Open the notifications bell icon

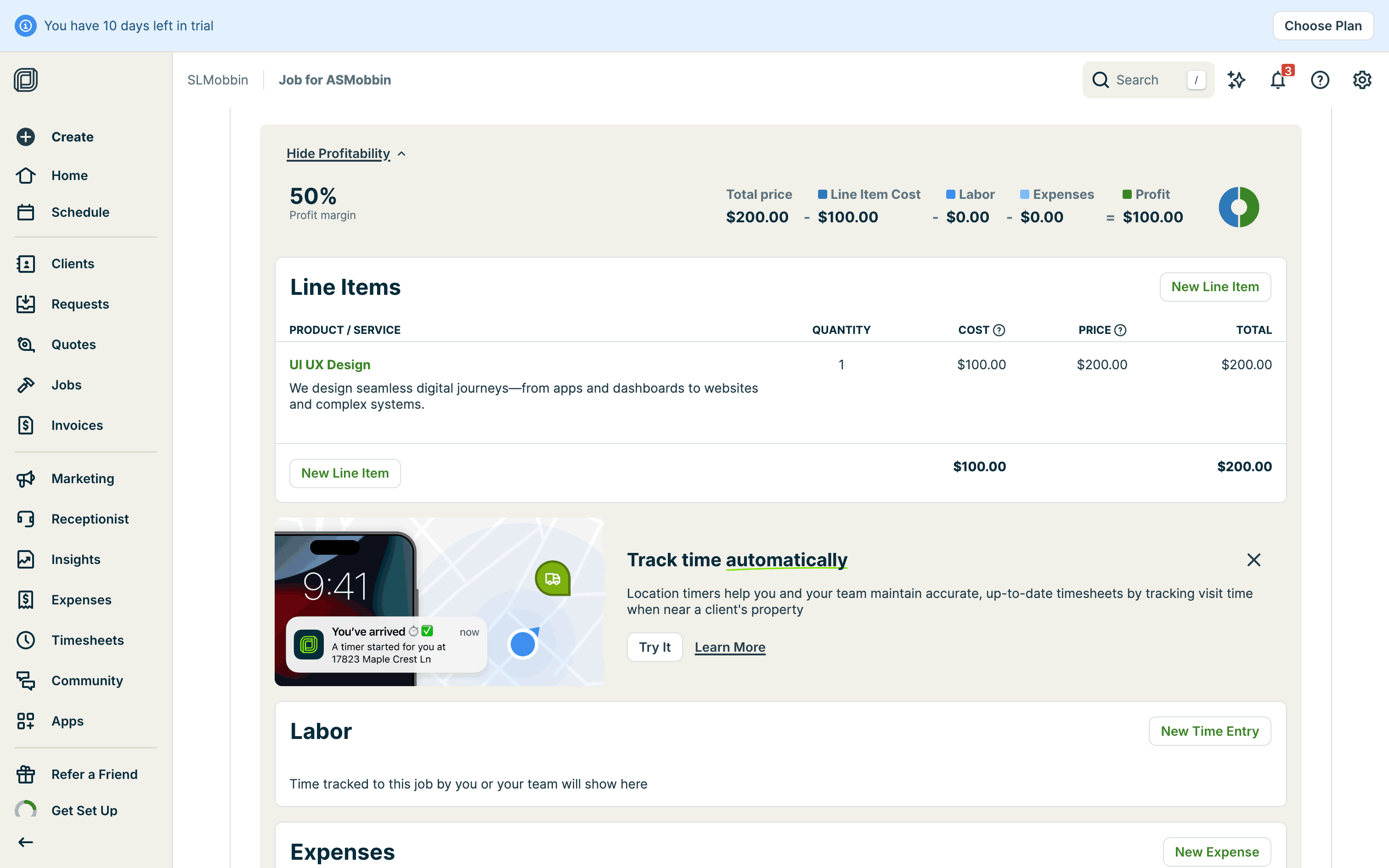[1278, 80]
